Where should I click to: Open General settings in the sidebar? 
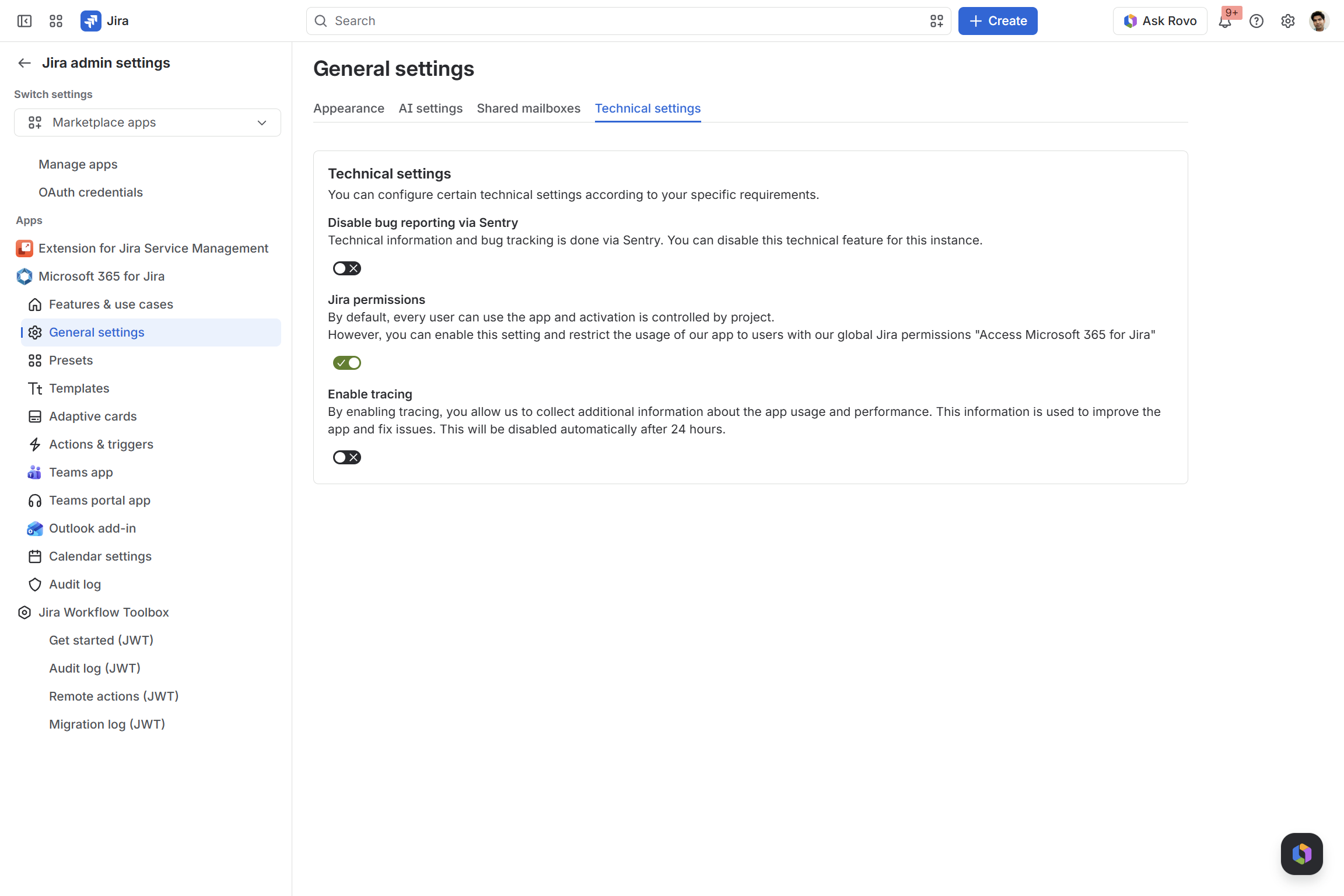point(151,332)
